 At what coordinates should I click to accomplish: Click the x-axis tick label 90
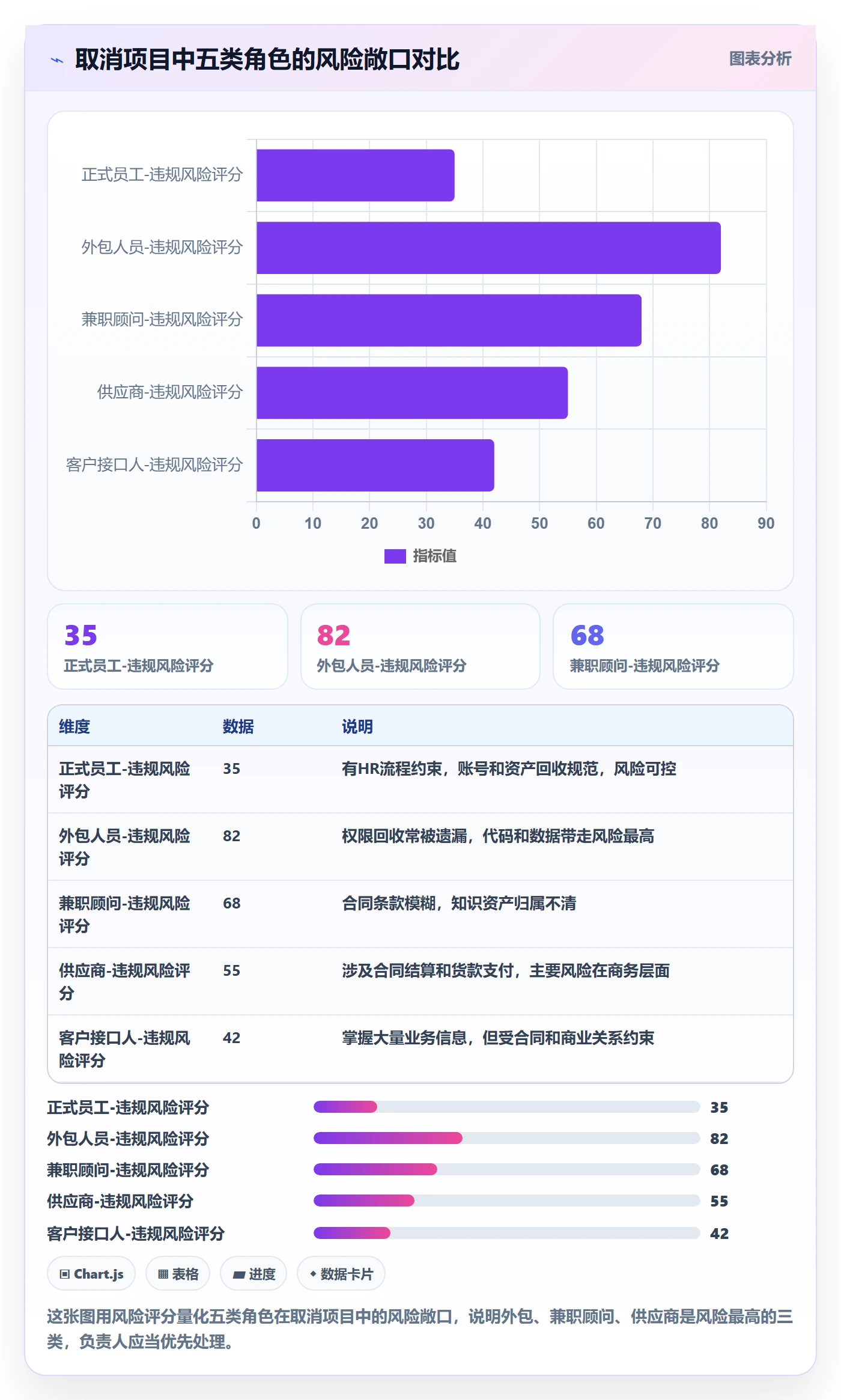[766, 523]
